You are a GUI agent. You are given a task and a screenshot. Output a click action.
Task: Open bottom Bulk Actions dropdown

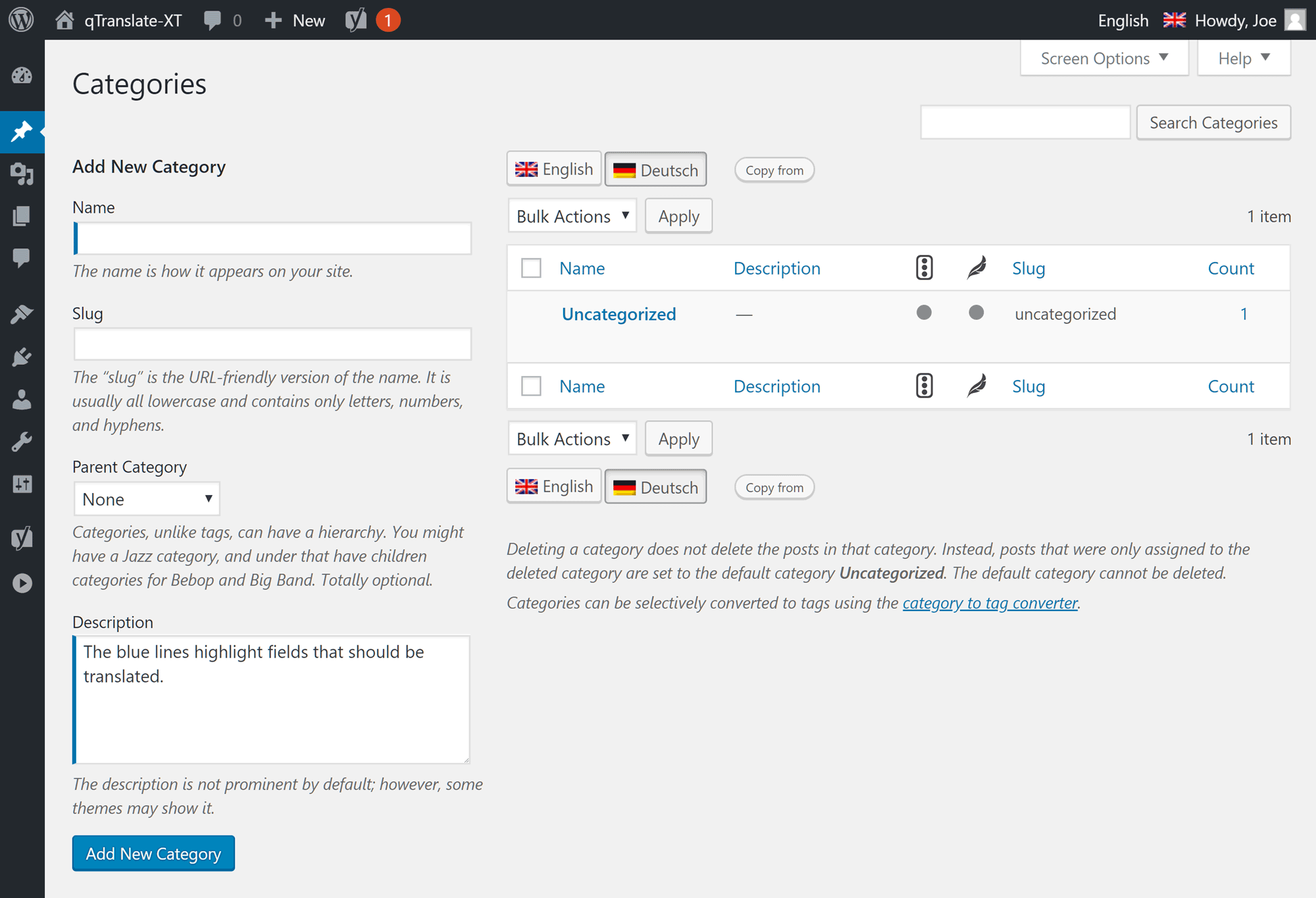click(x=572, y=438)
